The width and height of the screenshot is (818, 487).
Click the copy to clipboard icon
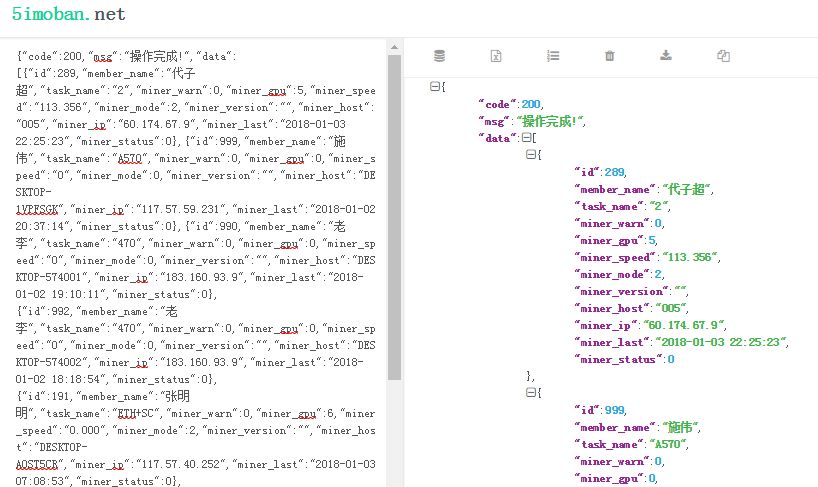[x=723, y=56]
